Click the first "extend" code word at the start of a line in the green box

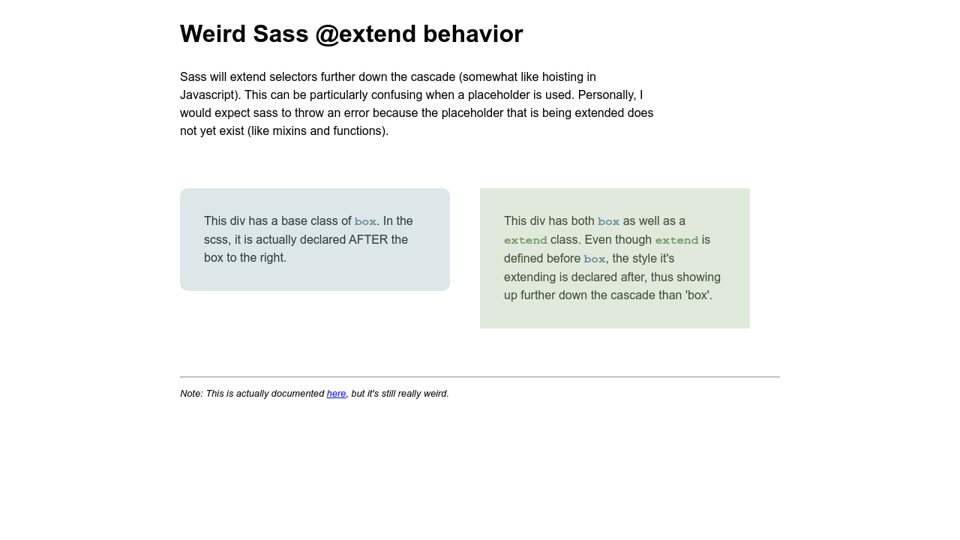tap(525, 241)
